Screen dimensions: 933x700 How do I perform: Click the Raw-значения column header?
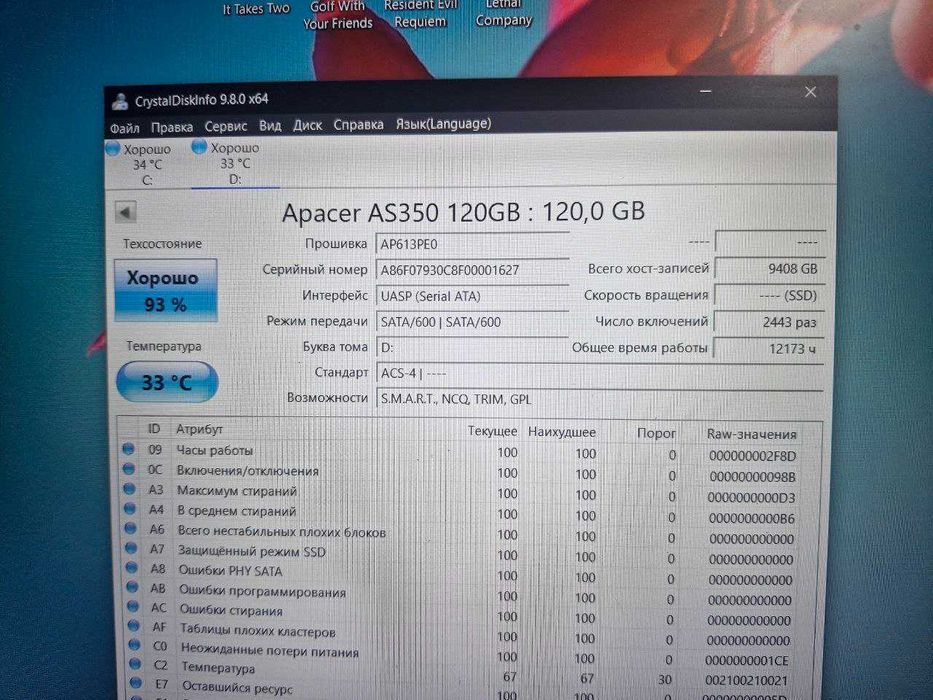[x=752, y=434]
